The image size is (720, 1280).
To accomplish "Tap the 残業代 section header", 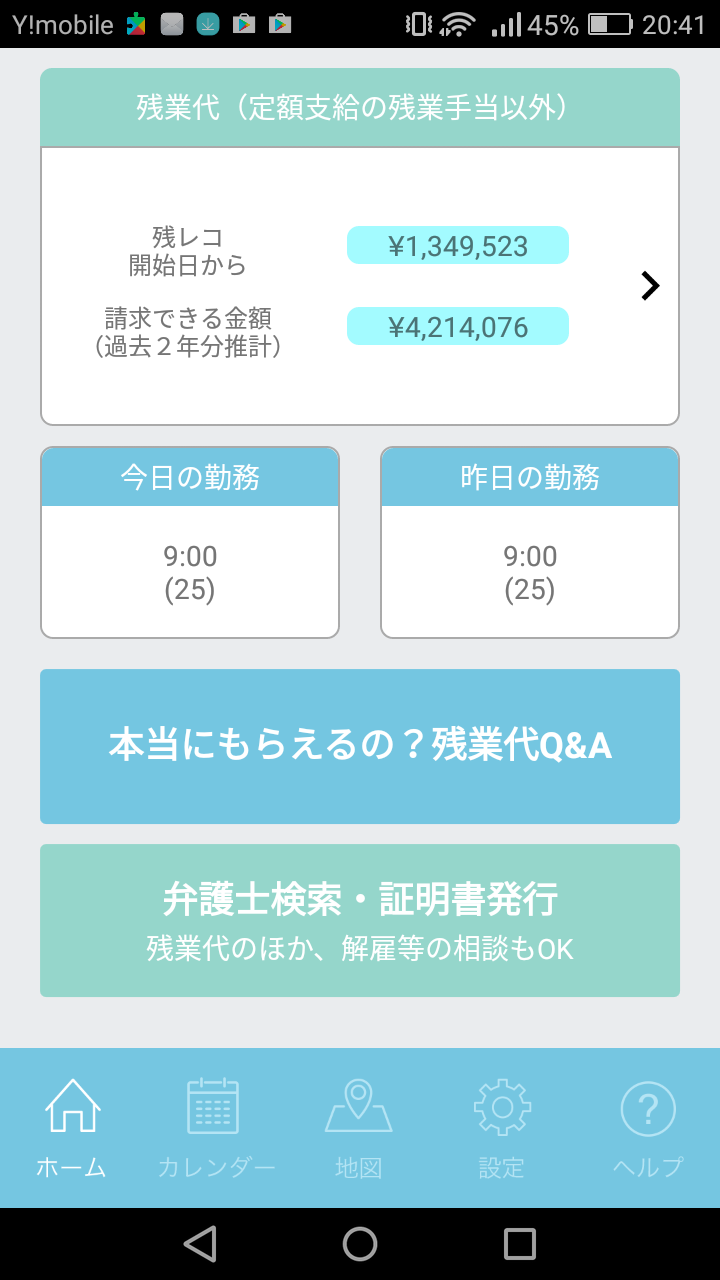I will (x=360, y=108).
